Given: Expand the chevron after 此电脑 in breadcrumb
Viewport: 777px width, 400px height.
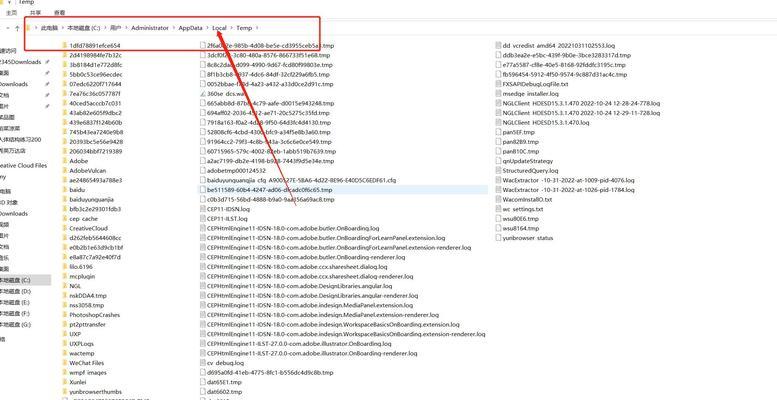Looking at the screenshot, I should click(x=62, y=28).
